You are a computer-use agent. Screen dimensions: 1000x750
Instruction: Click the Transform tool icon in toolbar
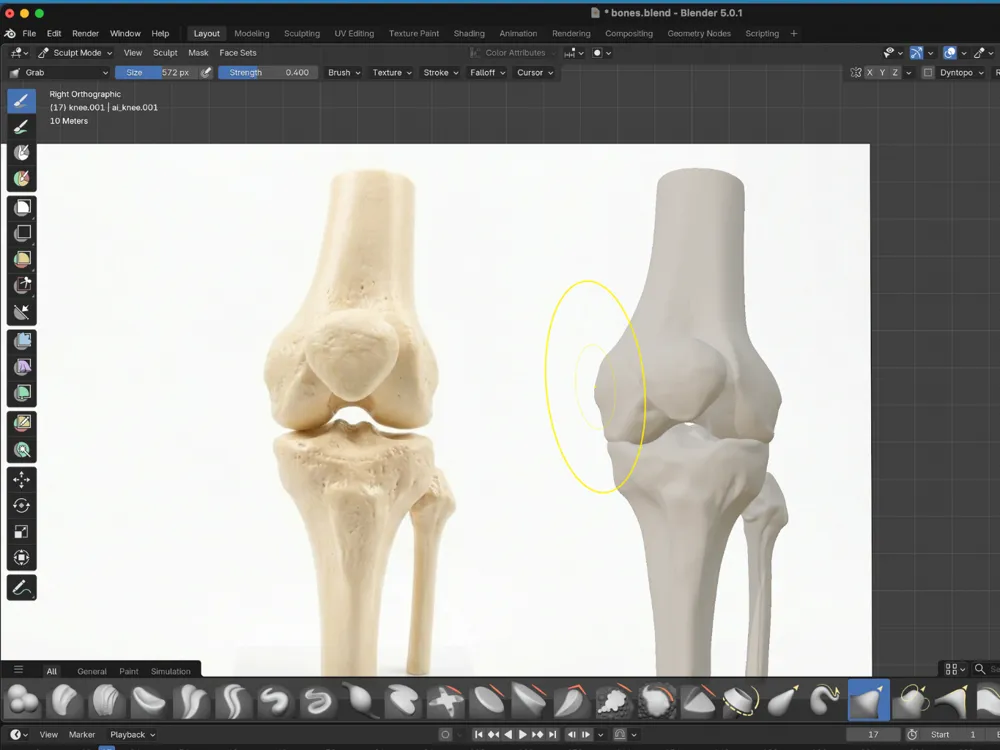tap(21, 558)
